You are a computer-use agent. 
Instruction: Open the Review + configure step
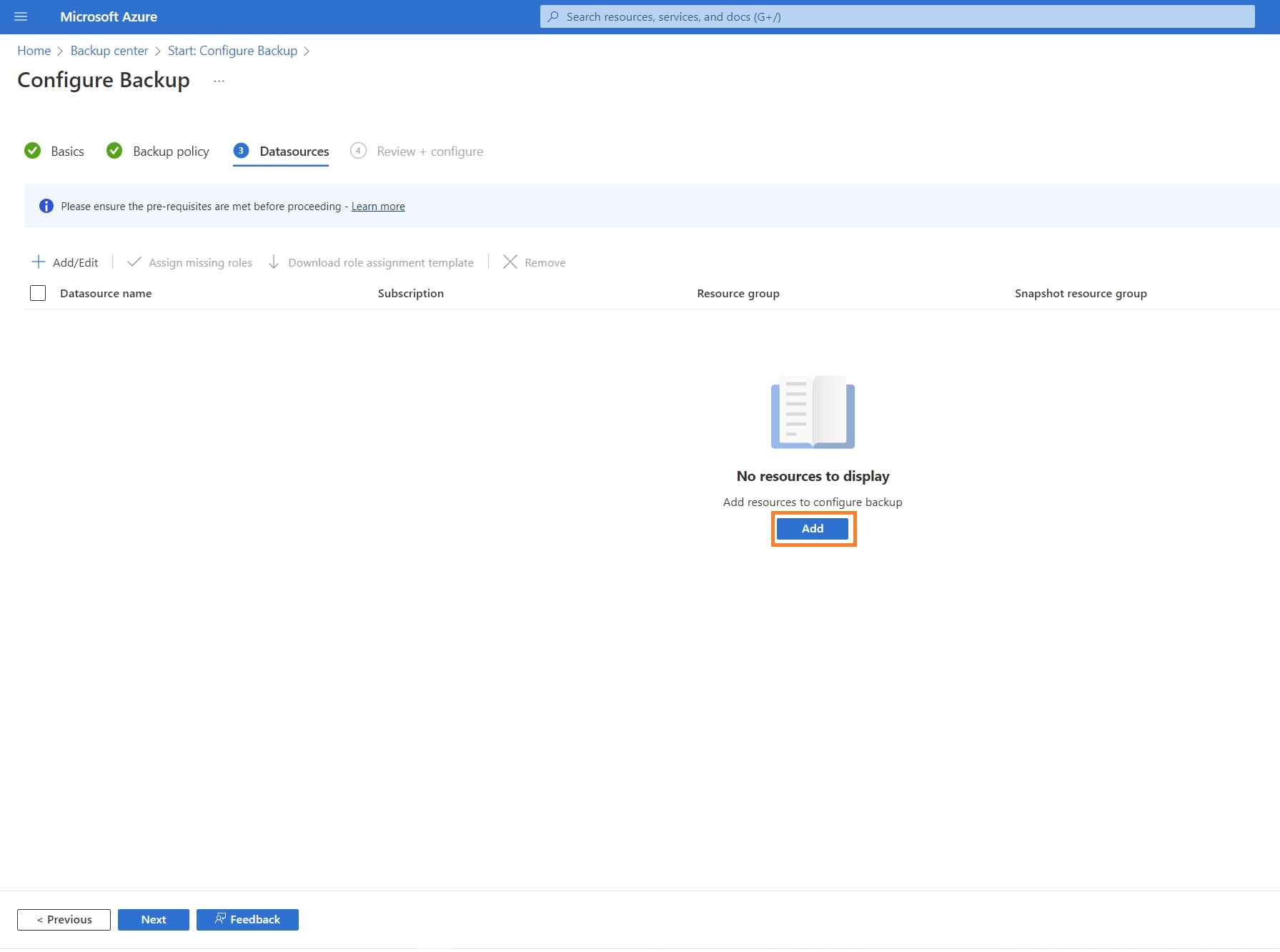pos(430,152)
